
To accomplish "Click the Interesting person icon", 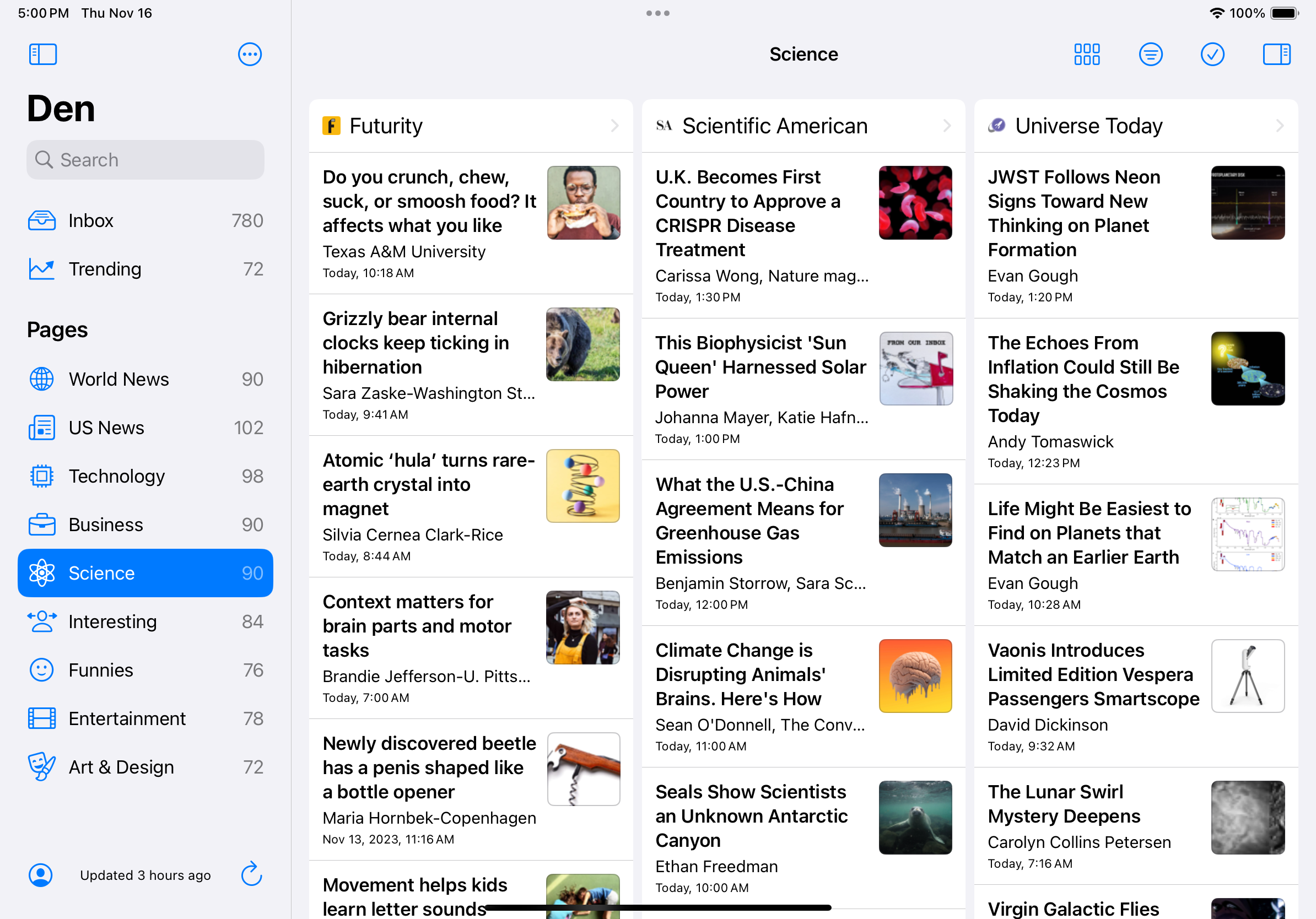I will 42,621.
